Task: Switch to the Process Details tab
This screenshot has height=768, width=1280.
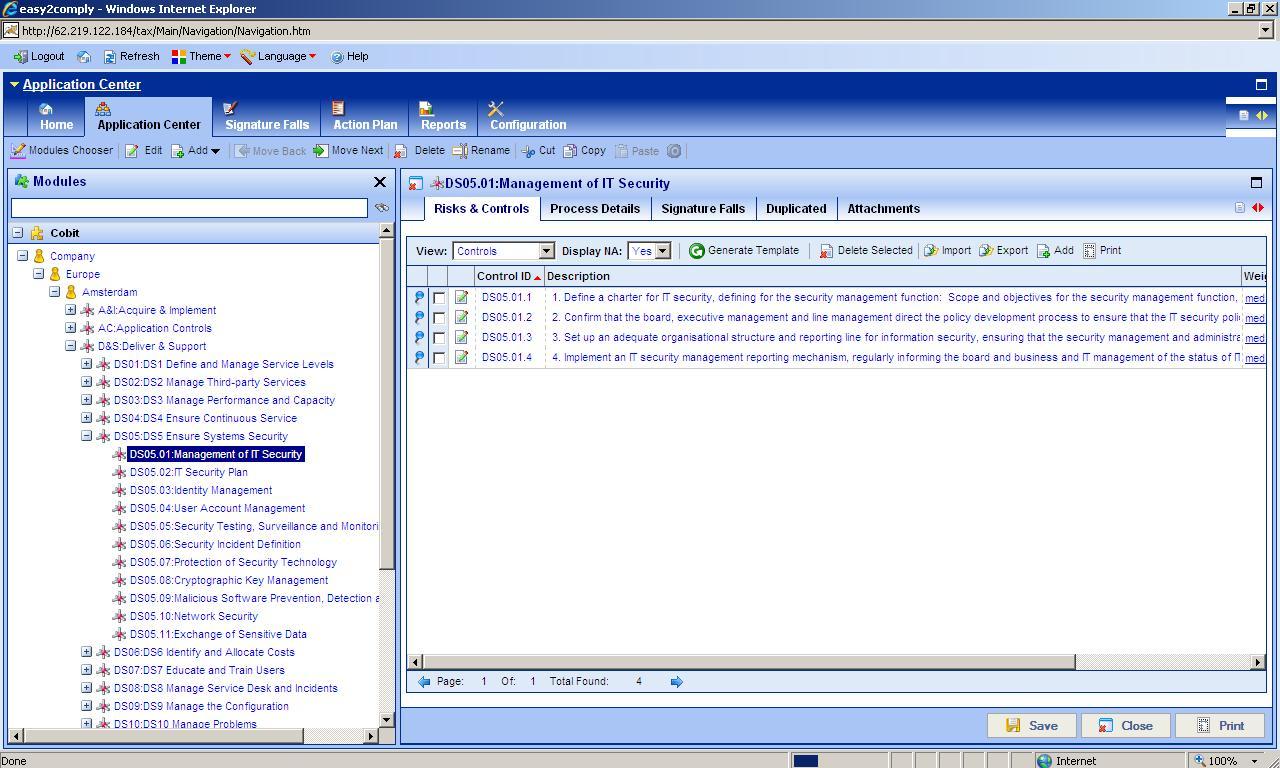Action: point(595,209)
